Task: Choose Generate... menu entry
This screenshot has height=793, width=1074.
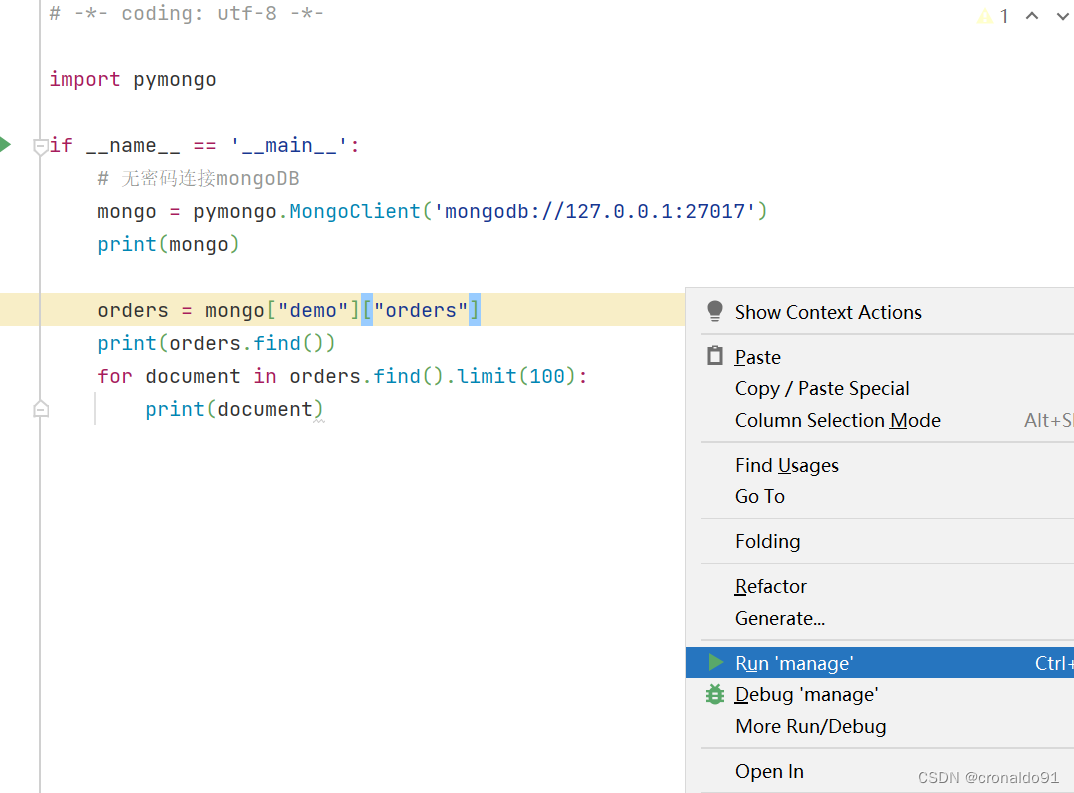Action: click(879, 618)
